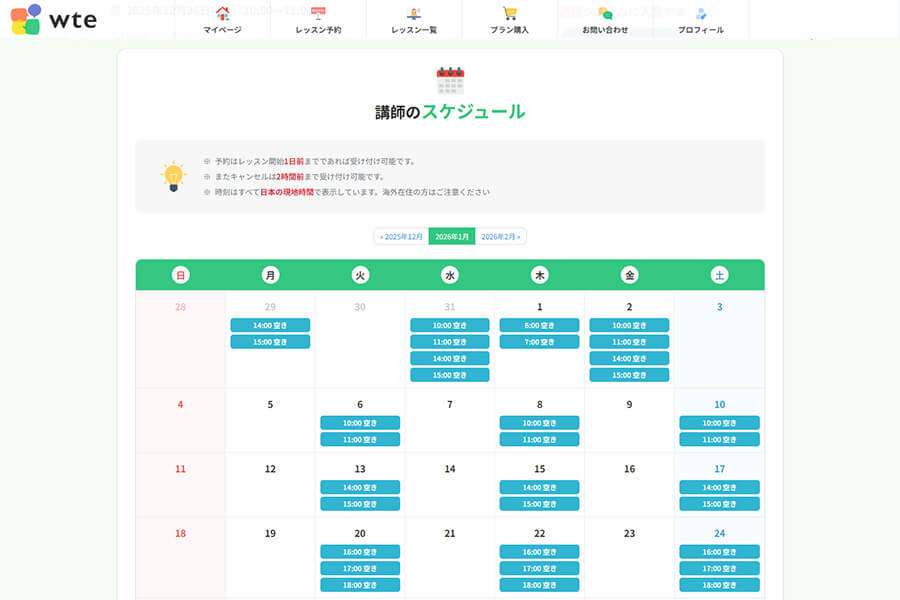Book 14:00 slot on December 29
The image size is (900, 600).
[x=270, y=325]
